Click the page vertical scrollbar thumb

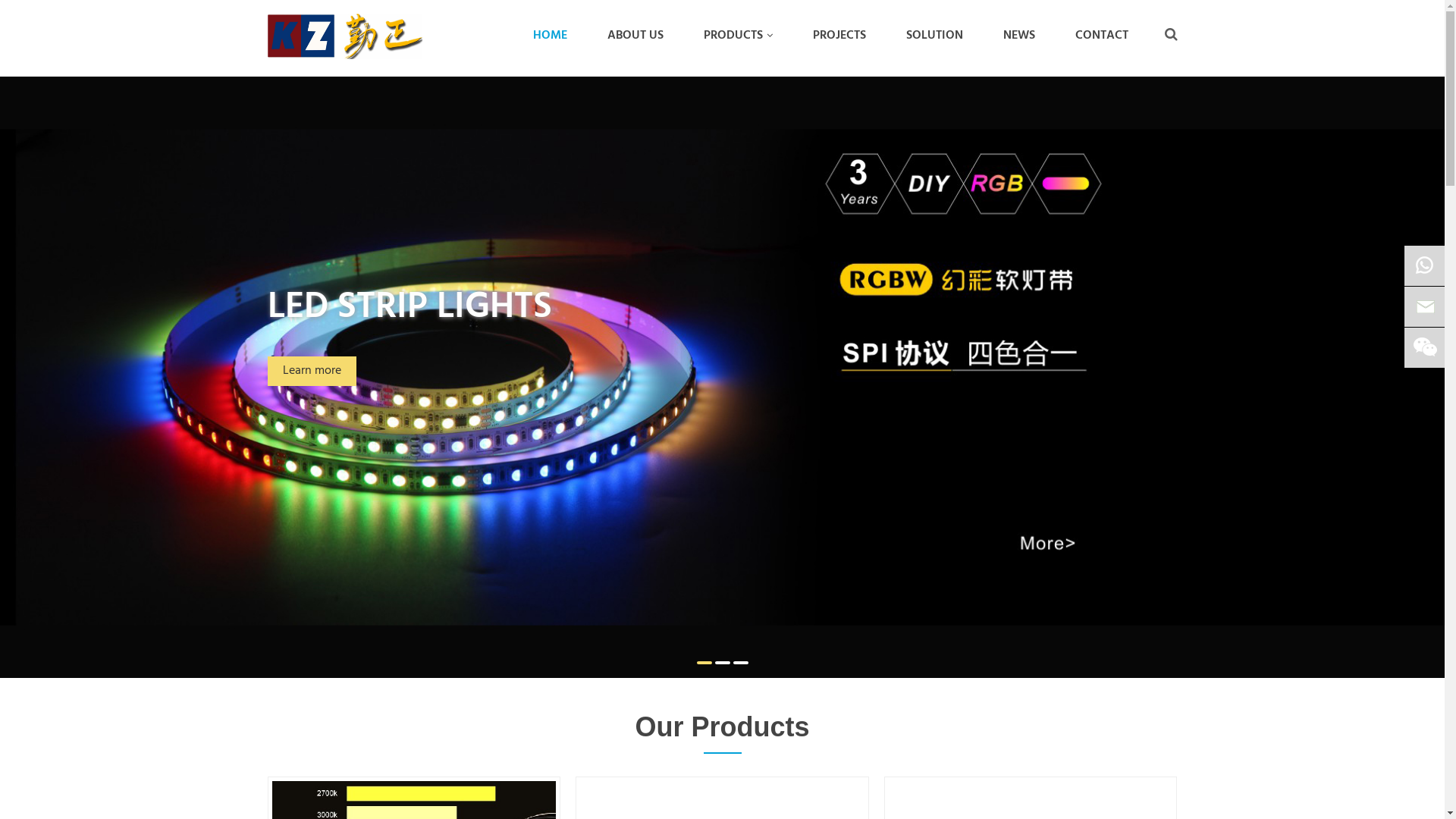tap(1450, 95)
